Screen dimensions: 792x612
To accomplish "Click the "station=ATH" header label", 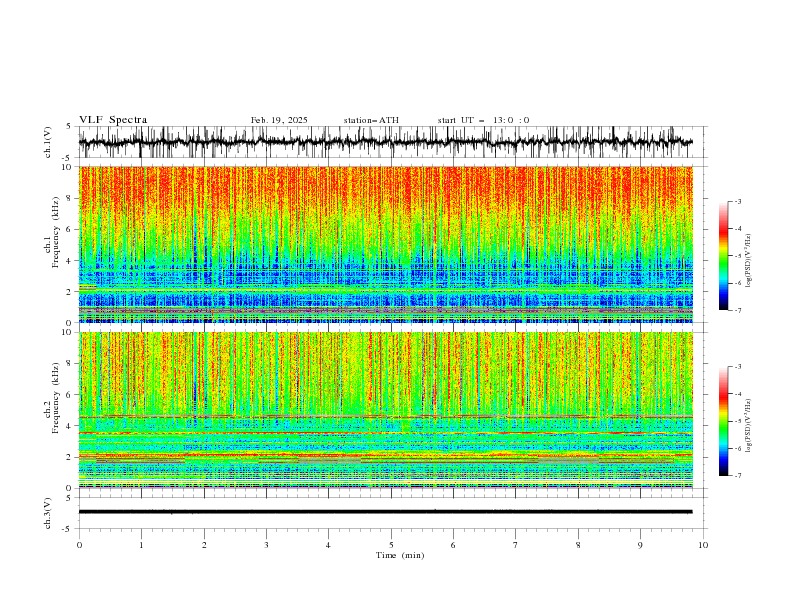I will [x=371, y=120].
